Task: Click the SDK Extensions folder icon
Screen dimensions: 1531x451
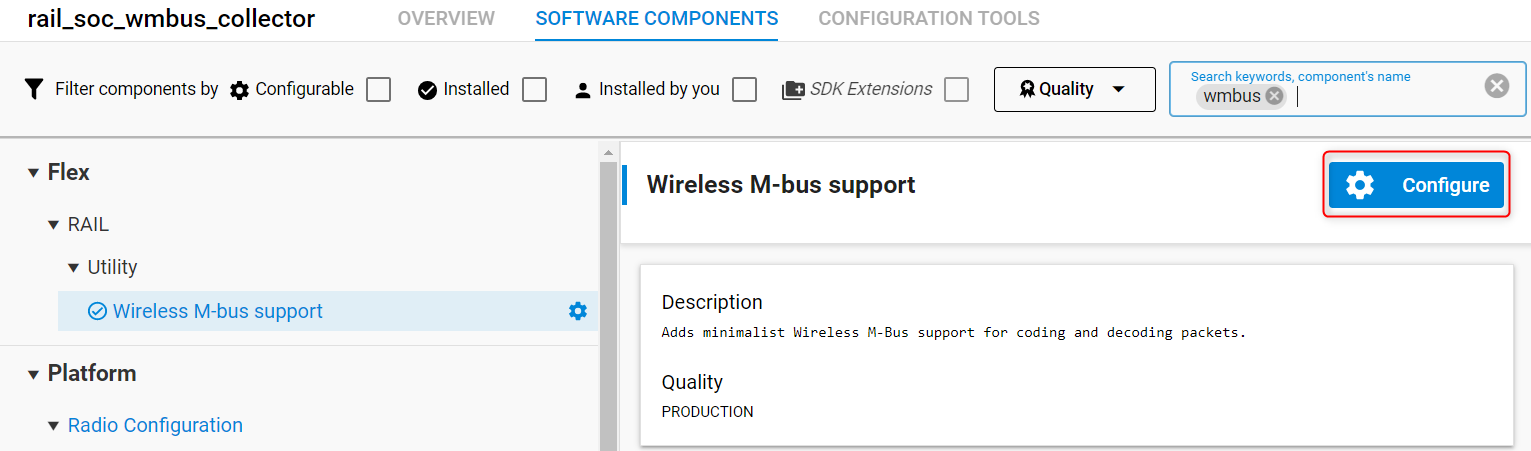Action: [x=793, y=90]
